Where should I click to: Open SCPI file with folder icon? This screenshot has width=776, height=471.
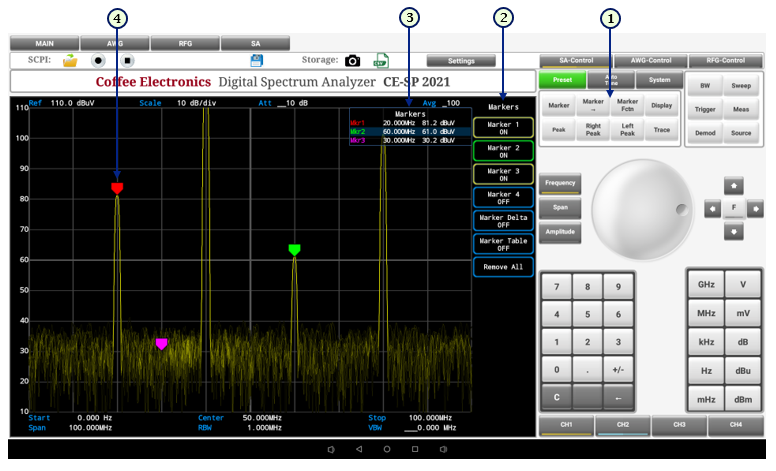(x=70, y=61)
